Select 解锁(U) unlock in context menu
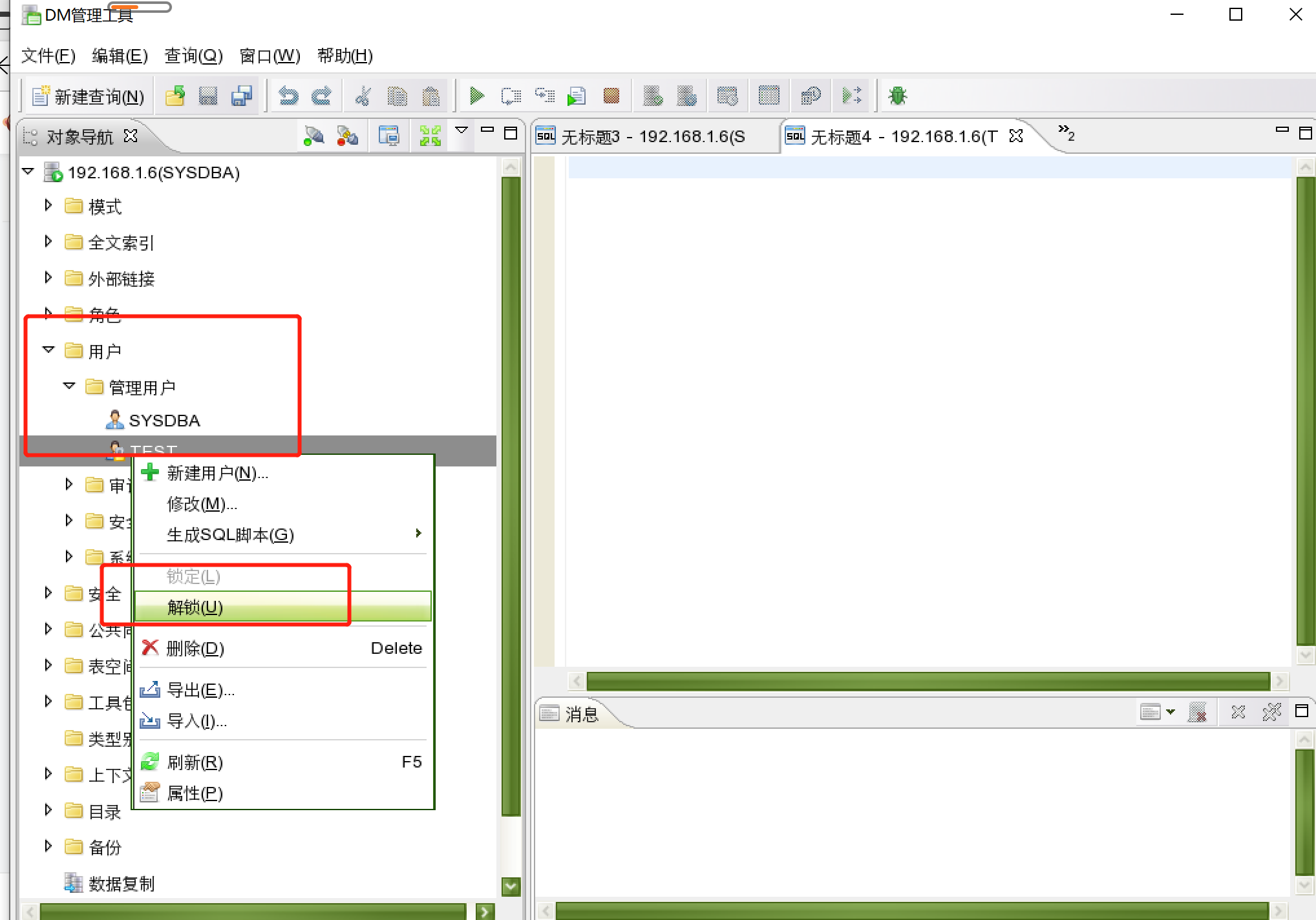 tap(195, 607)
